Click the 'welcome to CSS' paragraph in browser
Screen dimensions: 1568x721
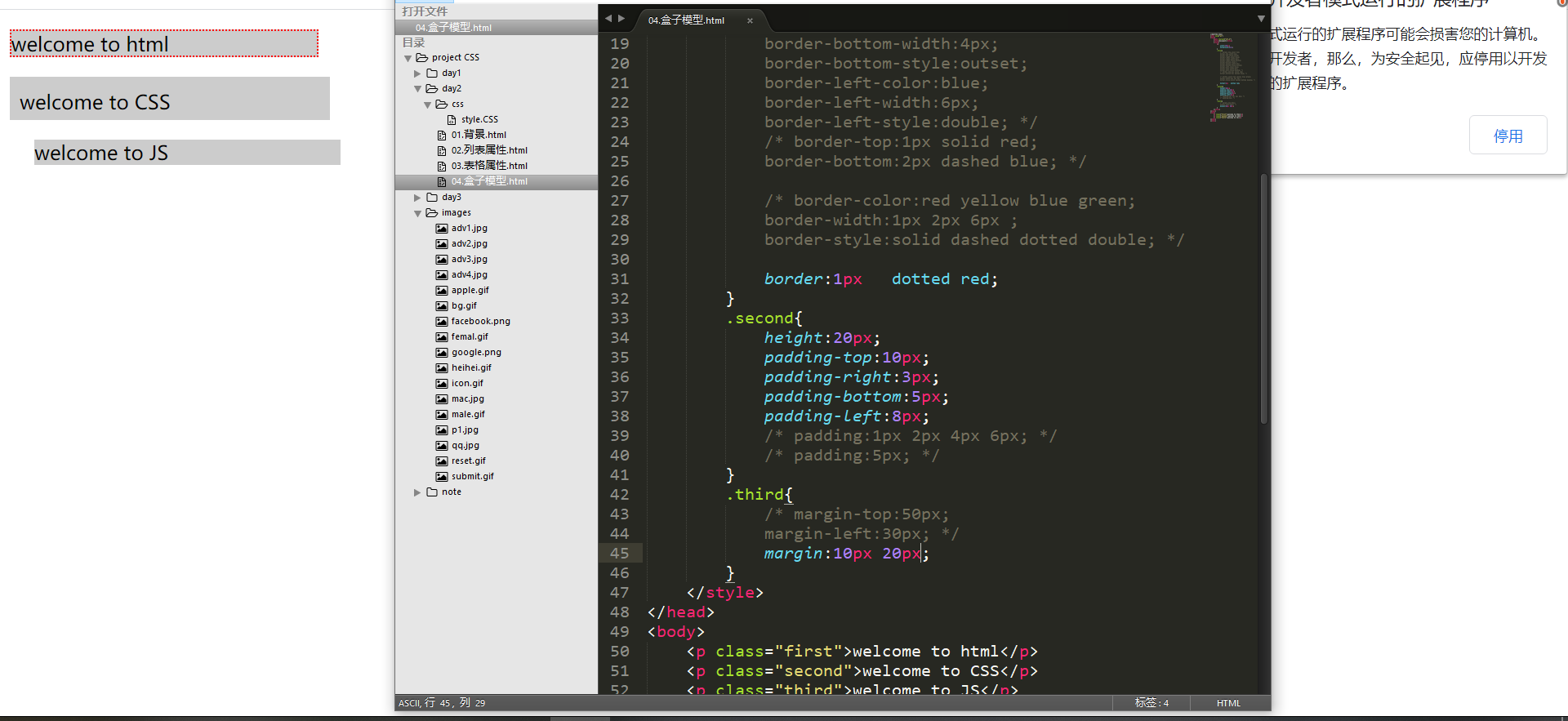coord(170,99)
